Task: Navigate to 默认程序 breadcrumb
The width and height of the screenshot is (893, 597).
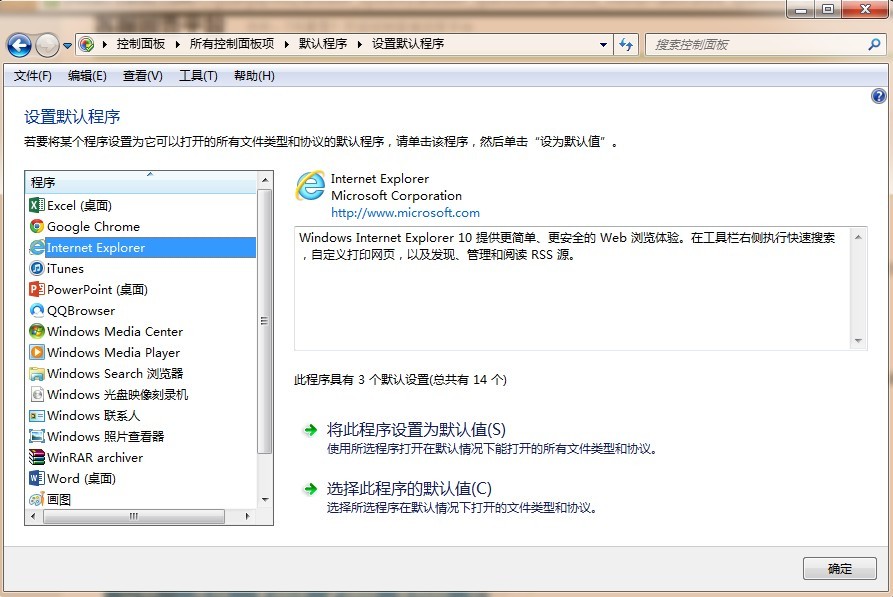Action: point(323,44)
